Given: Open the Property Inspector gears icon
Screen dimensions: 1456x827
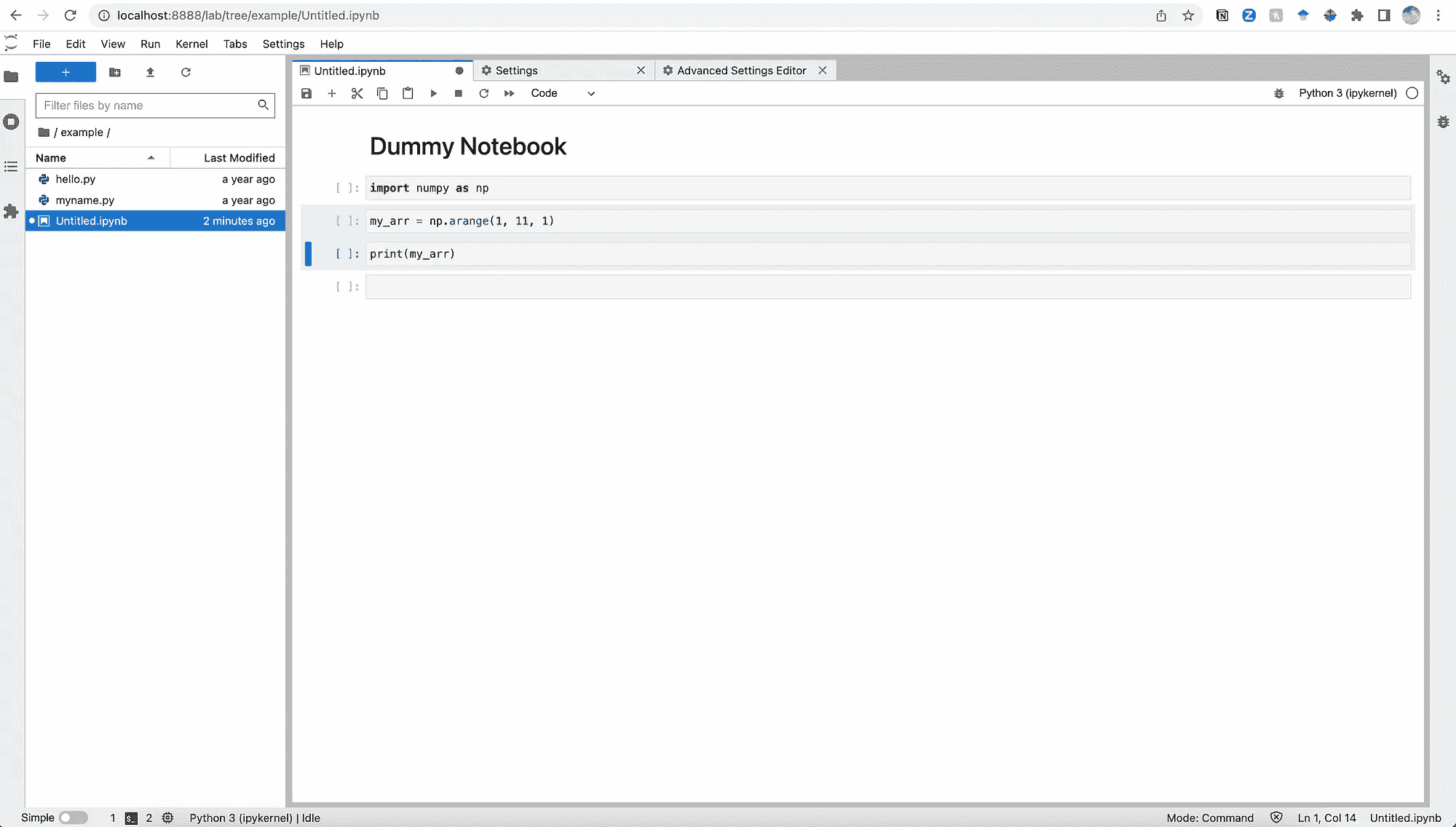Looking at the screenshot, I should click(1442, 77).
